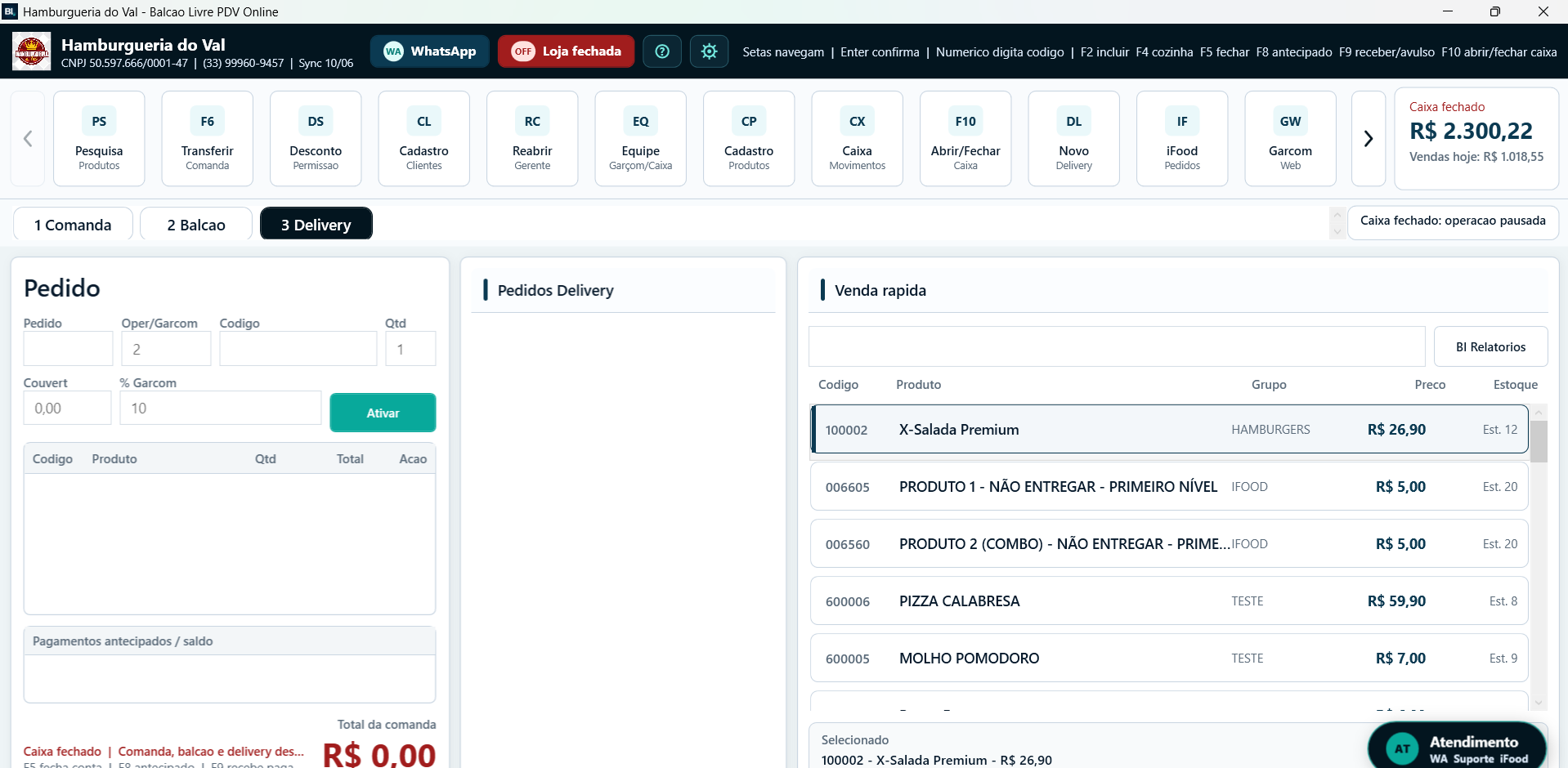The image size is (1568, 768).
Task: Select the 3 Delivery tab
Action: [x=316, y=224]
